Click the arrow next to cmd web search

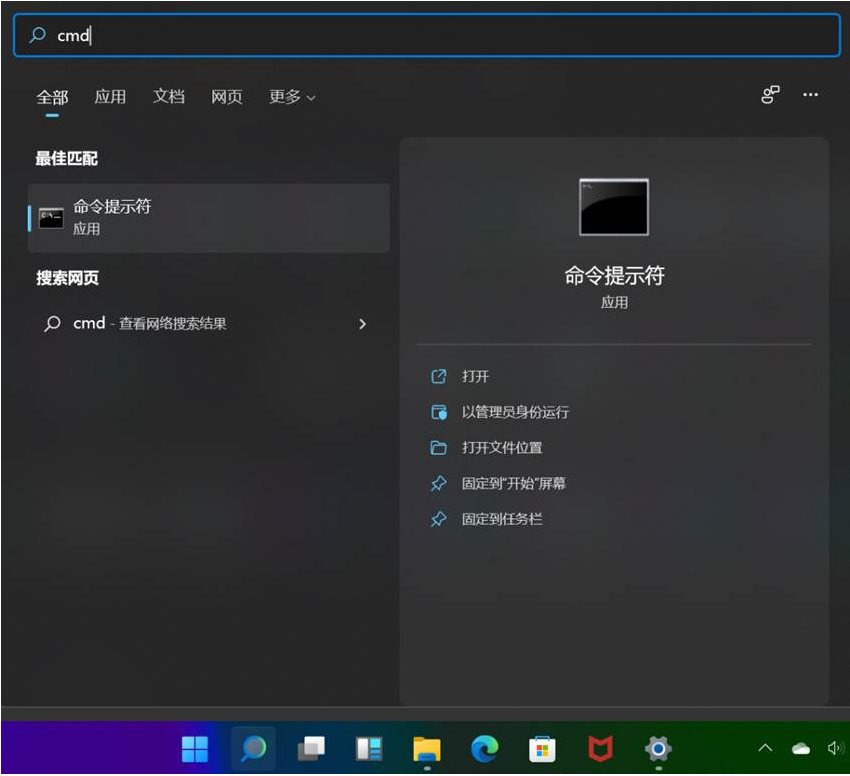point(362,324)
